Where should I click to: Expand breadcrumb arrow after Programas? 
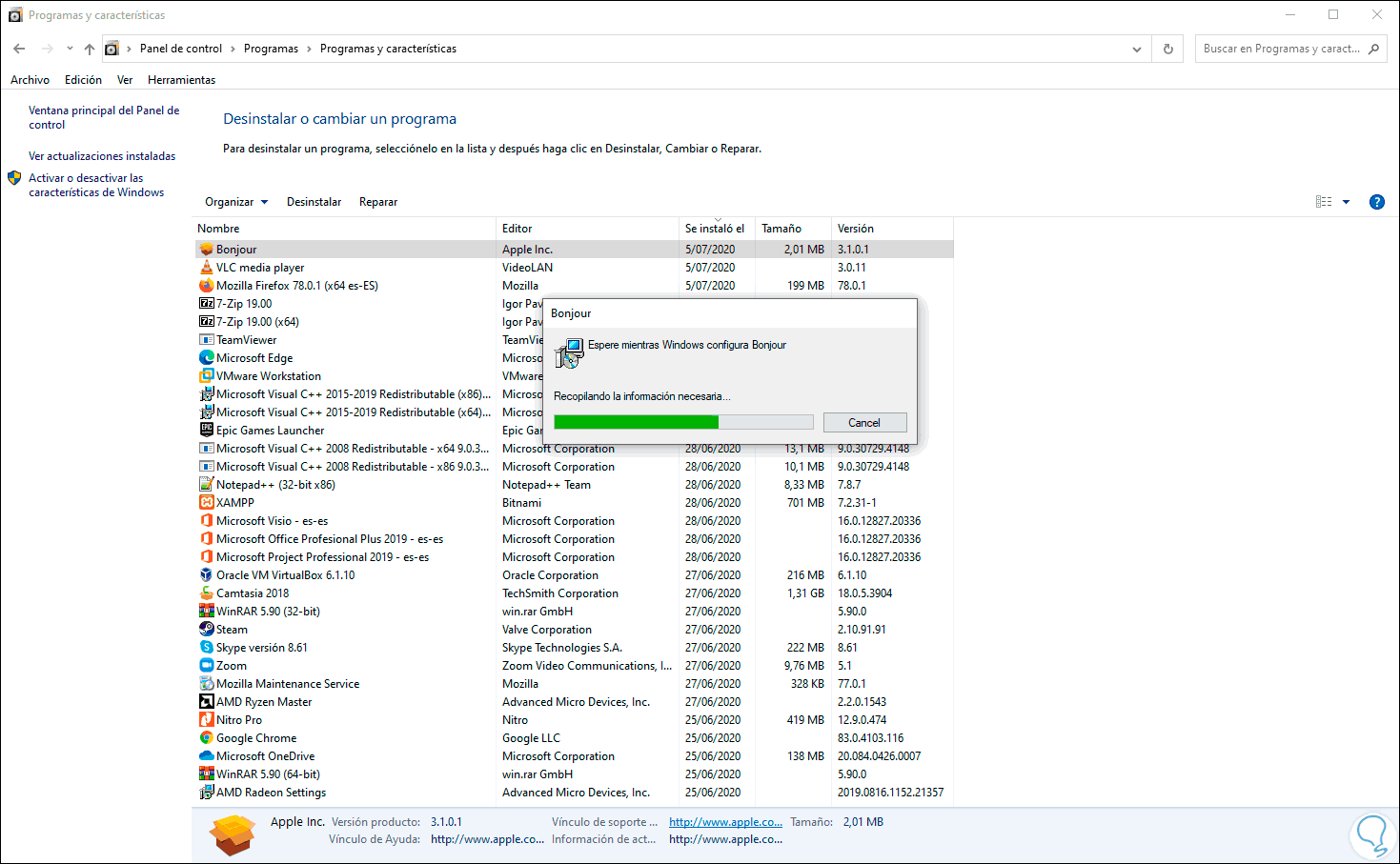tap(309, 49)
